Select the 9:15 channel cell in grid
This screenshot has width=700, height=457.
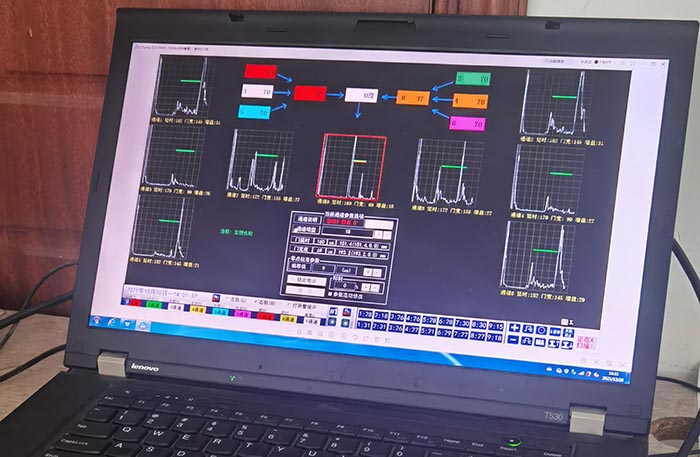495,314
